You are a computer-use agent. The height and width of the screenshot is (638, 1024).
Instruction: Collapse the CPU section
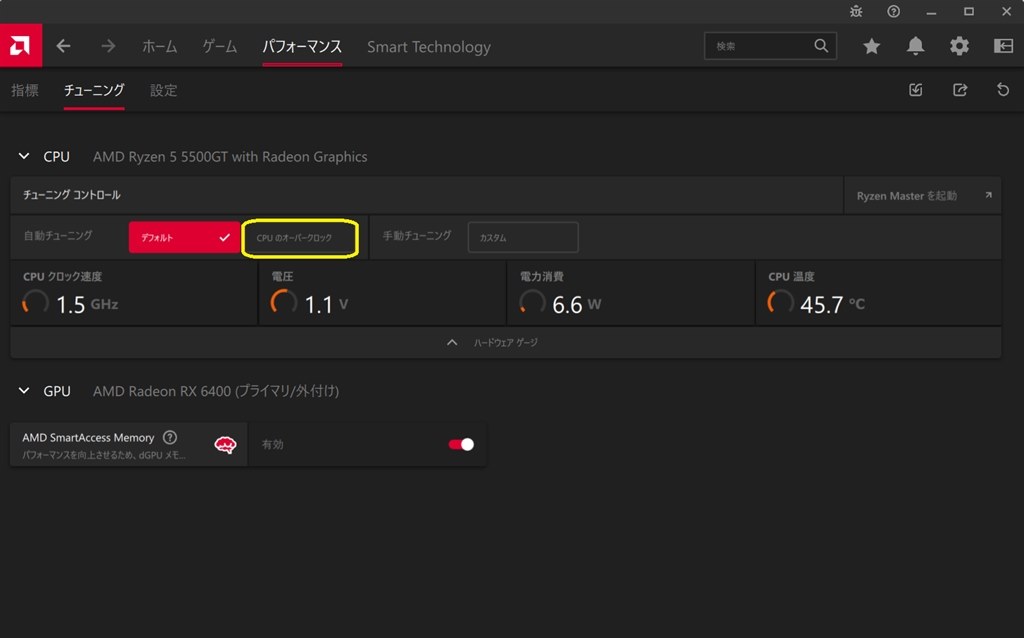[24, 156]
